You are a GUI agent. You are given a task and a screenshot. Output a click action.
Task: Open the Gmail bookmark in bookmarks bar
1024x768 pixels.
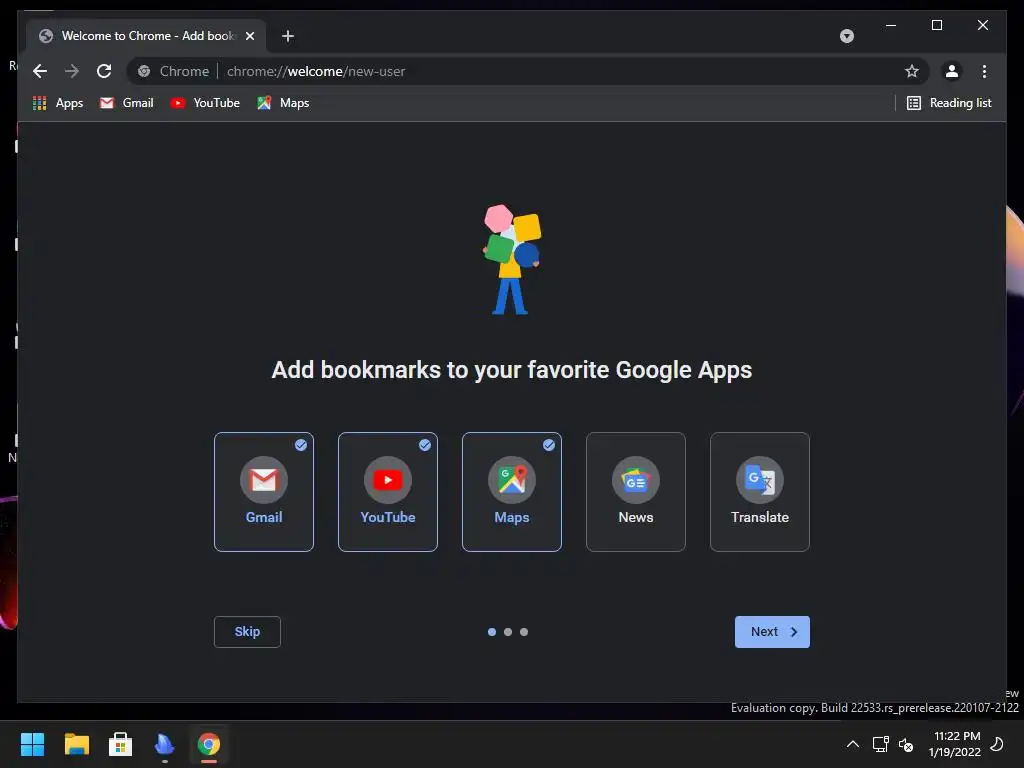coord(127,103)
